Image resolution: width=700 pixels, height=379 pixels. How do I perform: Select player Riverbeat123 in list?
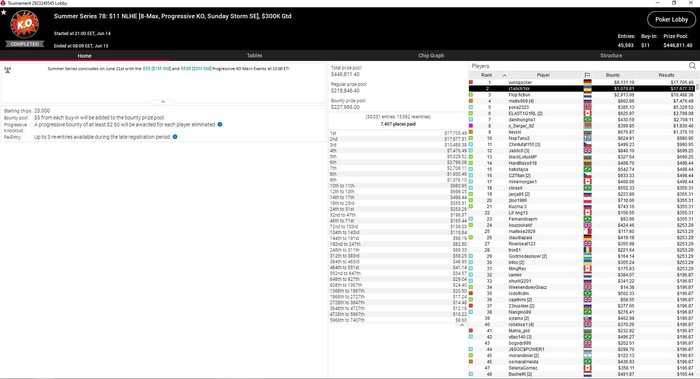click(x=521, y=244)
